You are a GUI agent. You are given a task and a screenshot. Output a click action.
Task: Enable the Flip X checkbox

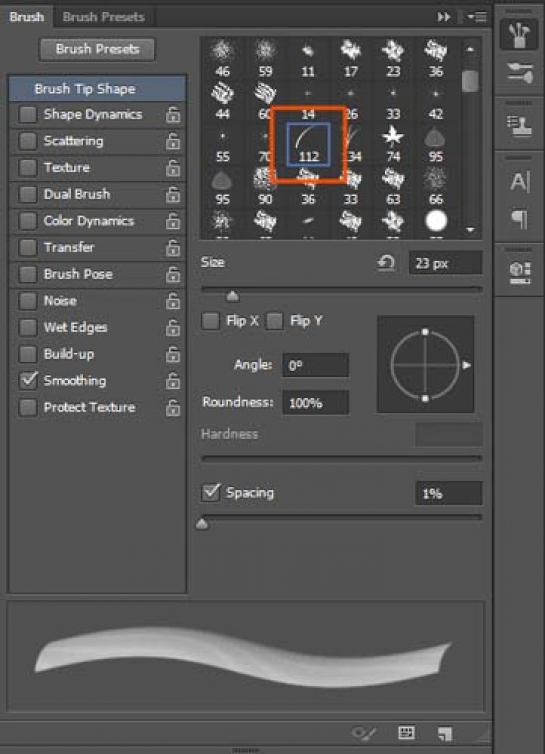point(210,321)
